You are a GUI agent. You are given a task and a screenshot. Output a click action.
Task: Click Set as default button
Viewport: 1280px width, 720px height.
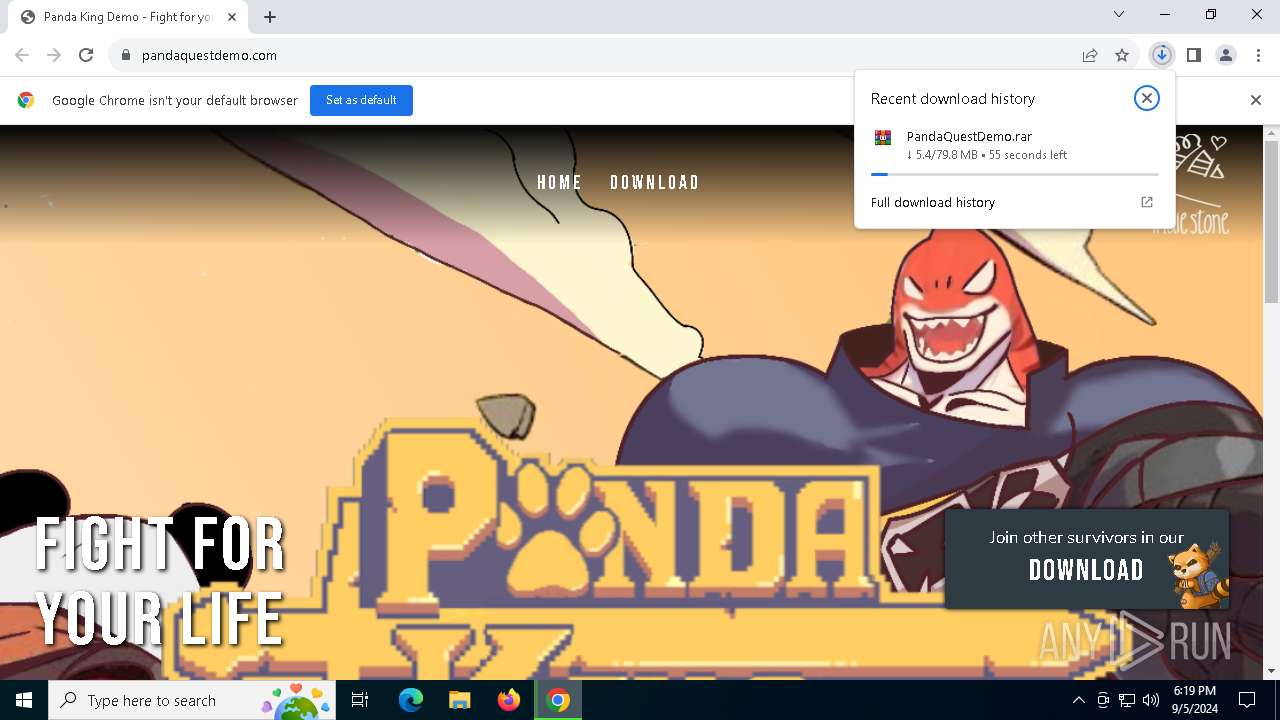(x=361, y=100)
